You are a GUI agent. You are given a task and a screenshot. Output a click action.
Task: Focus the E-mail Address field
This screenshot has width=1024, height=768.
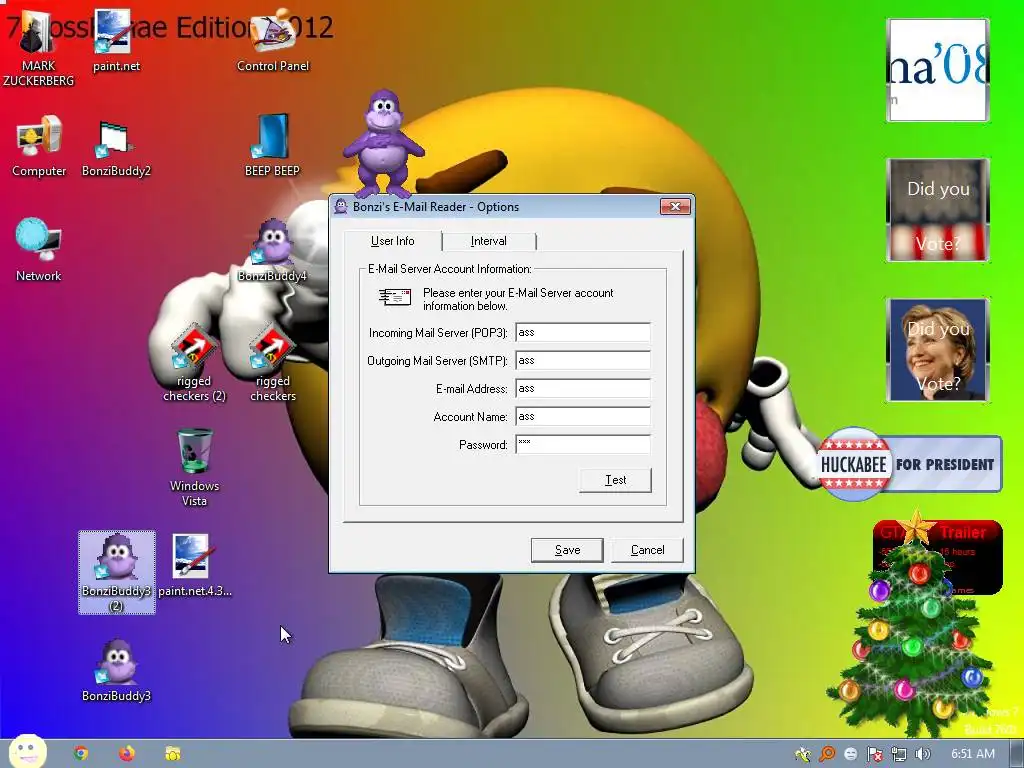(x=583, y=389)
